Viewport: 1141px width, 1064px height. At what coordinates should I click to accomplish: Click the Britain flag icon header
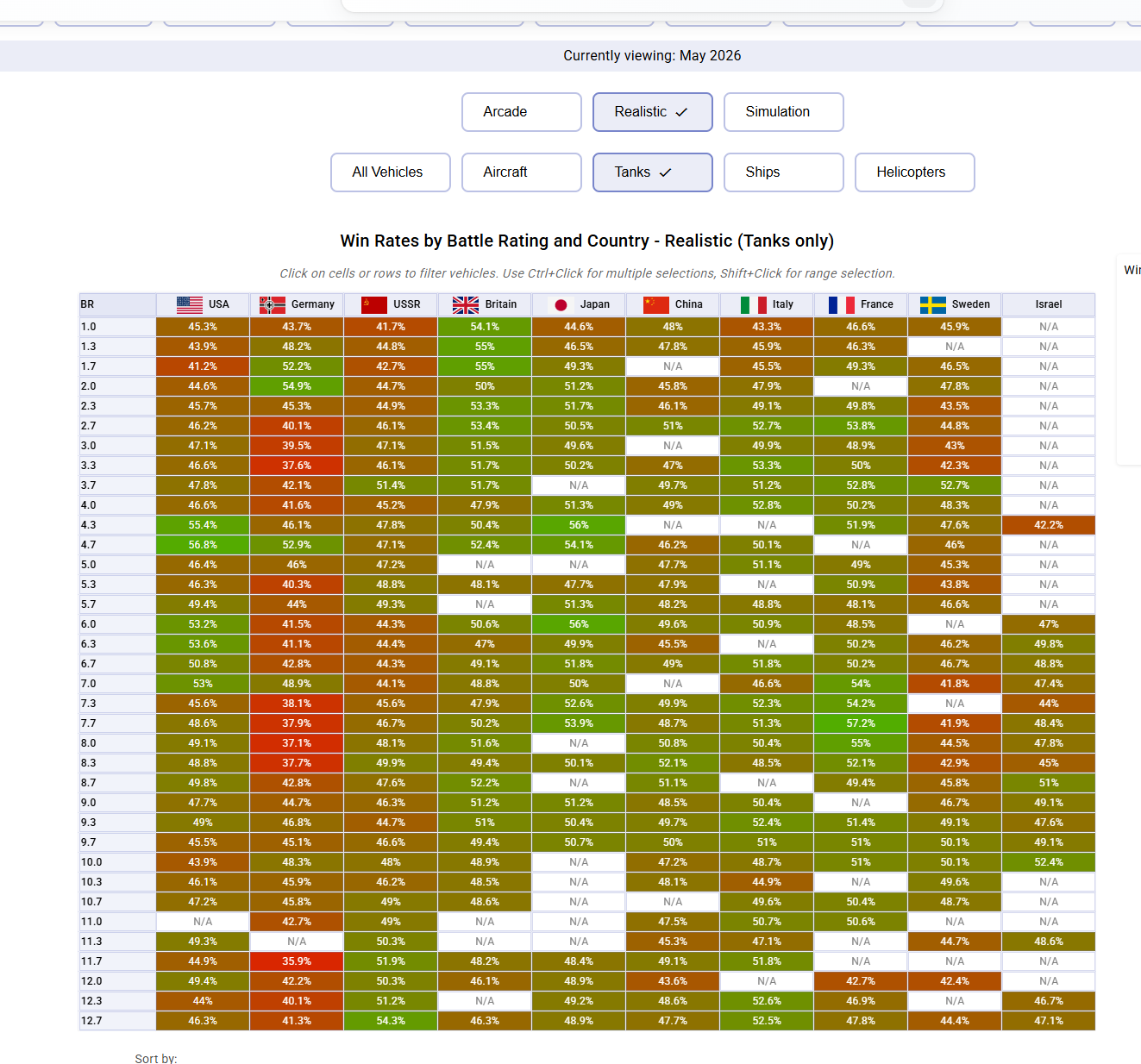466,304
